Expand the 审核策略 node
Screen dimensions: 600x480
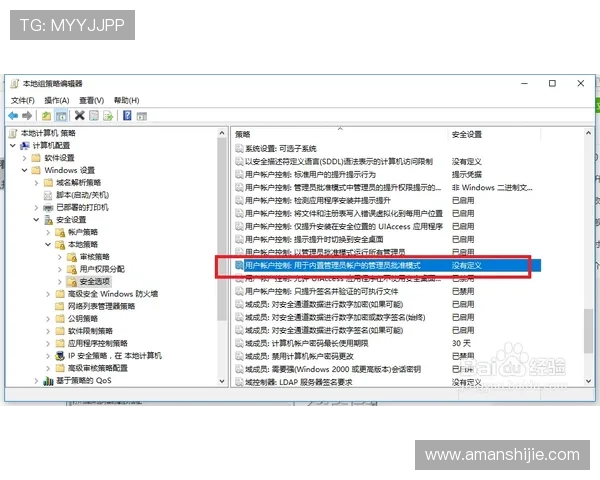pos(60,257)
